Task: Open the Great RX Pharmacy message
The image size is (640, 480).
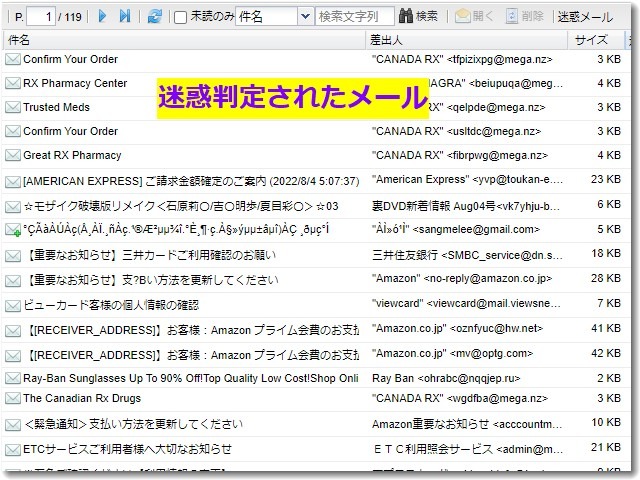Action: (72, 155)
